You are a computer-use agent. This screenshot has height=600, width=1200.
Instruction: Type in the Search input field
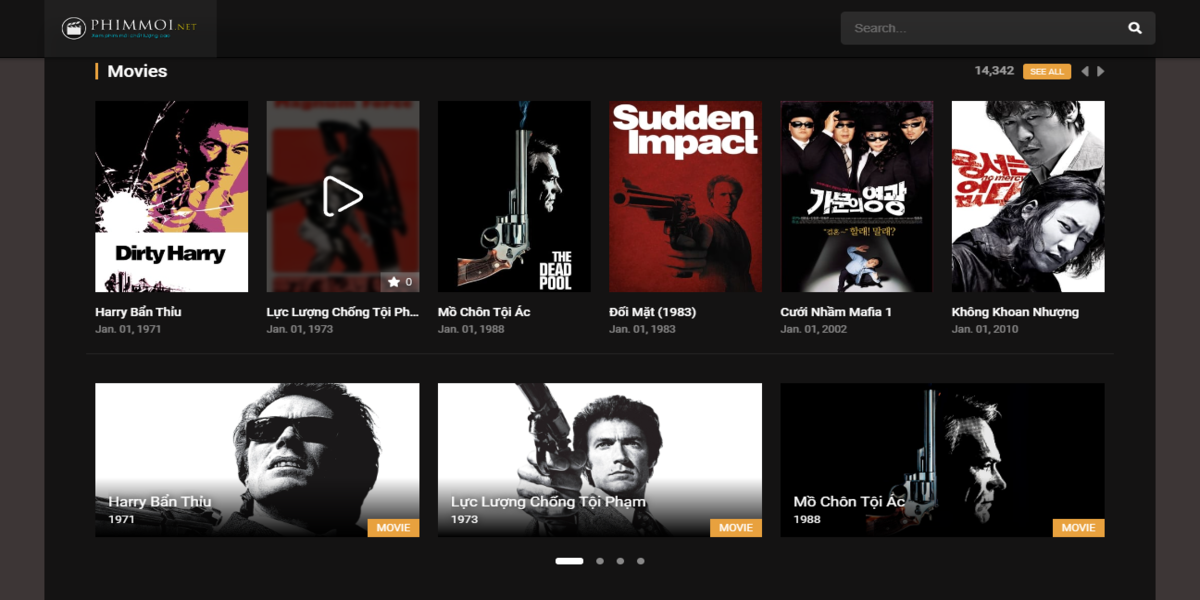pyautogui.click(x=980, y=28)
